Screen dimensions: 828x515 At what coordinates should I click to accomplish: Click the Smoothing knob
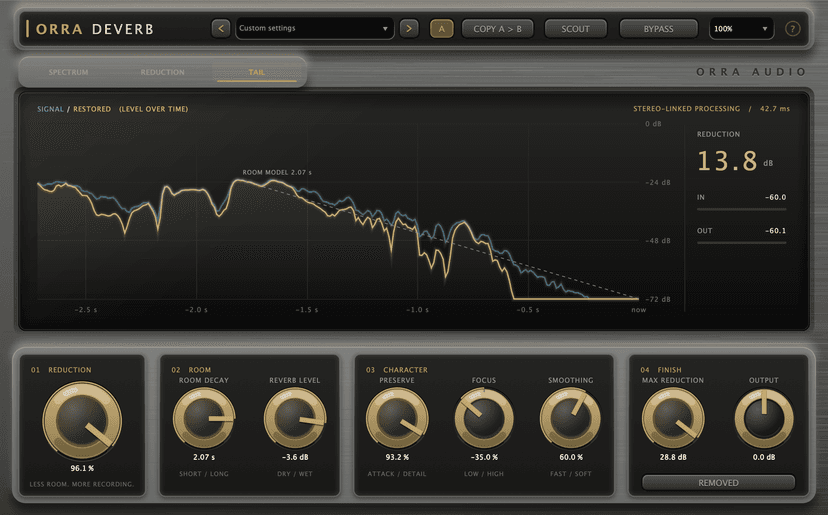pyautogui.click(x=570, y=418)
